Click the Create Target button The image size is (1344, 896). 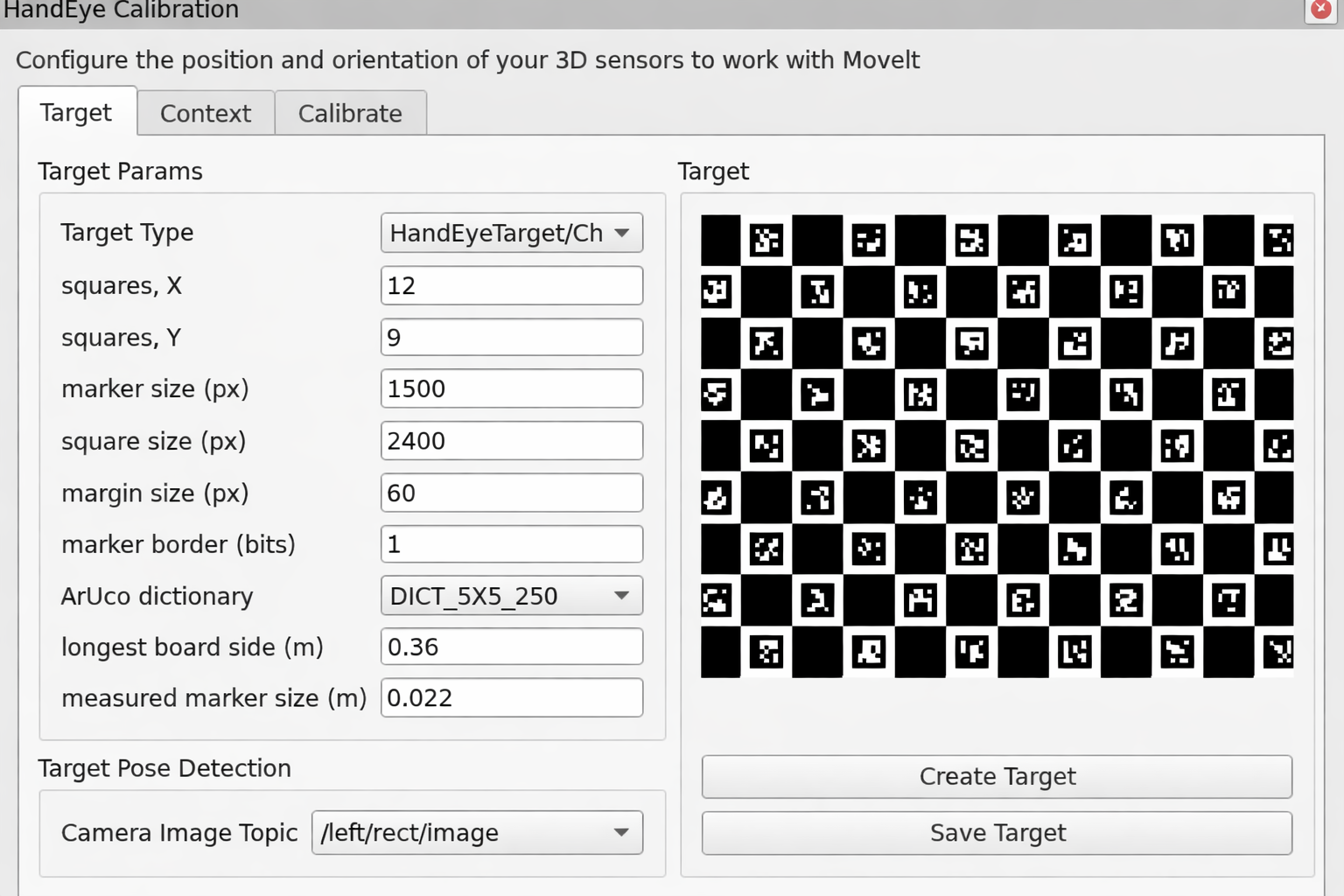point(997,776)
